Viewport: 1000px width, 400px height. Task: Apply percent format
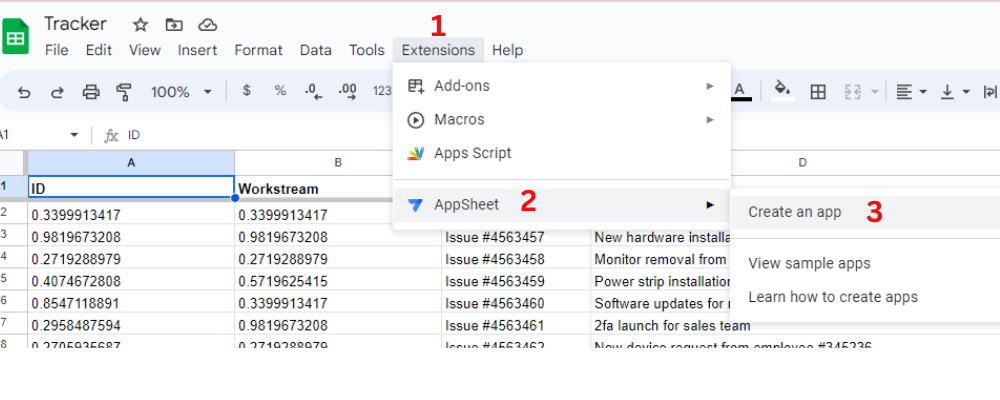(280, 91)
